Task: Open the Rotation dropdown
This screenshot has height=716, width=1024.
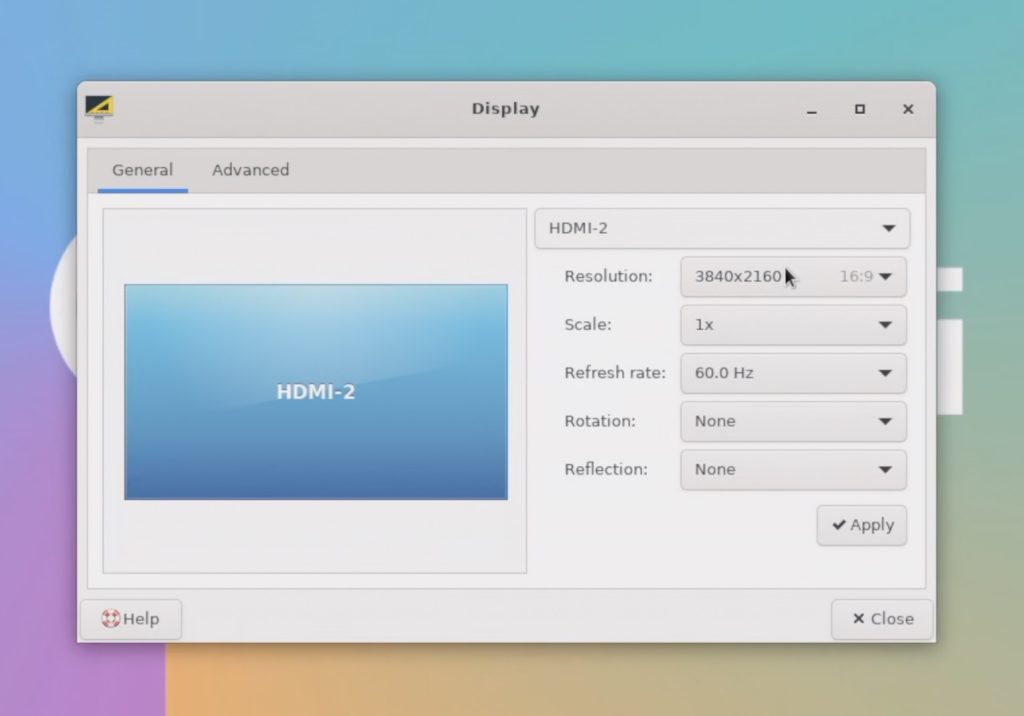Action: (792, 421)
